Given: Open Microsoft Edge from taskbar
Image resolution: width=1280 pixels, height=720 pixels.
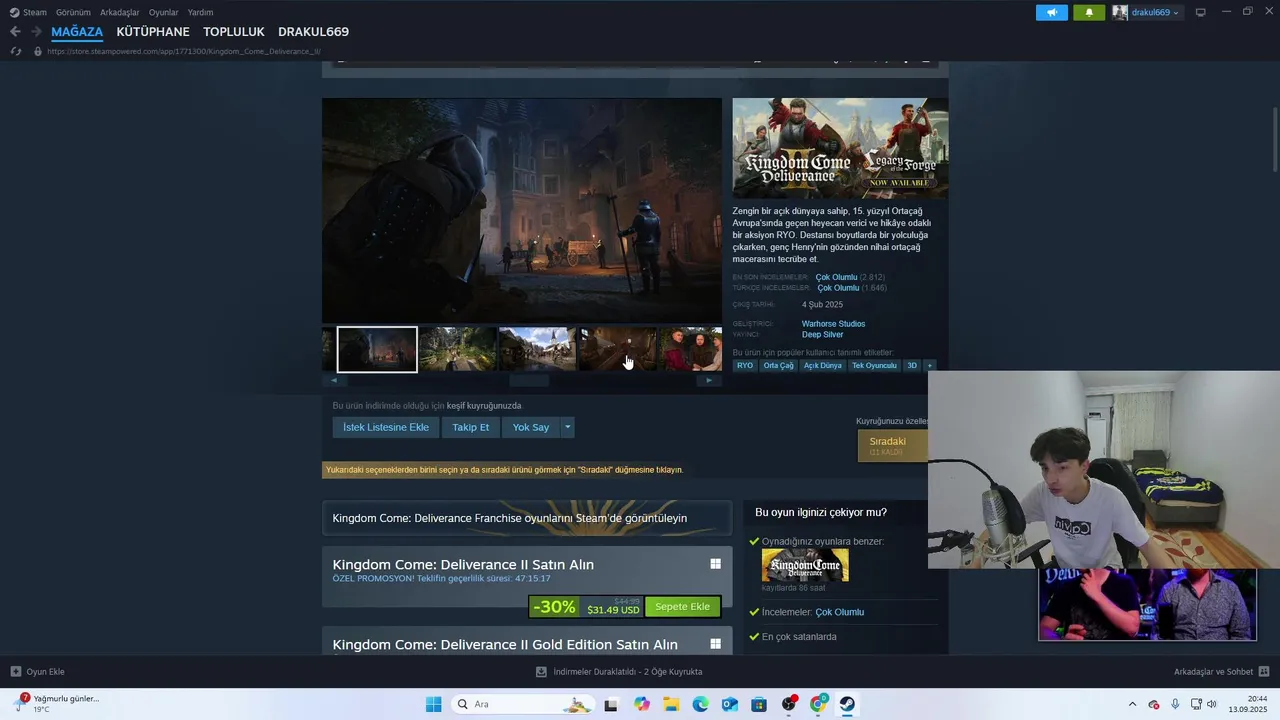Looking at the screenshot, I should [700, 705].
